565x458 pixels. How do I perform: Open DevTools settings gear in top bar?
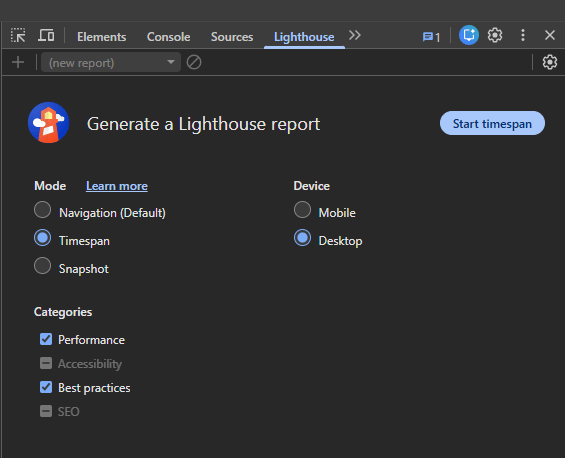(x=495, y=35)
